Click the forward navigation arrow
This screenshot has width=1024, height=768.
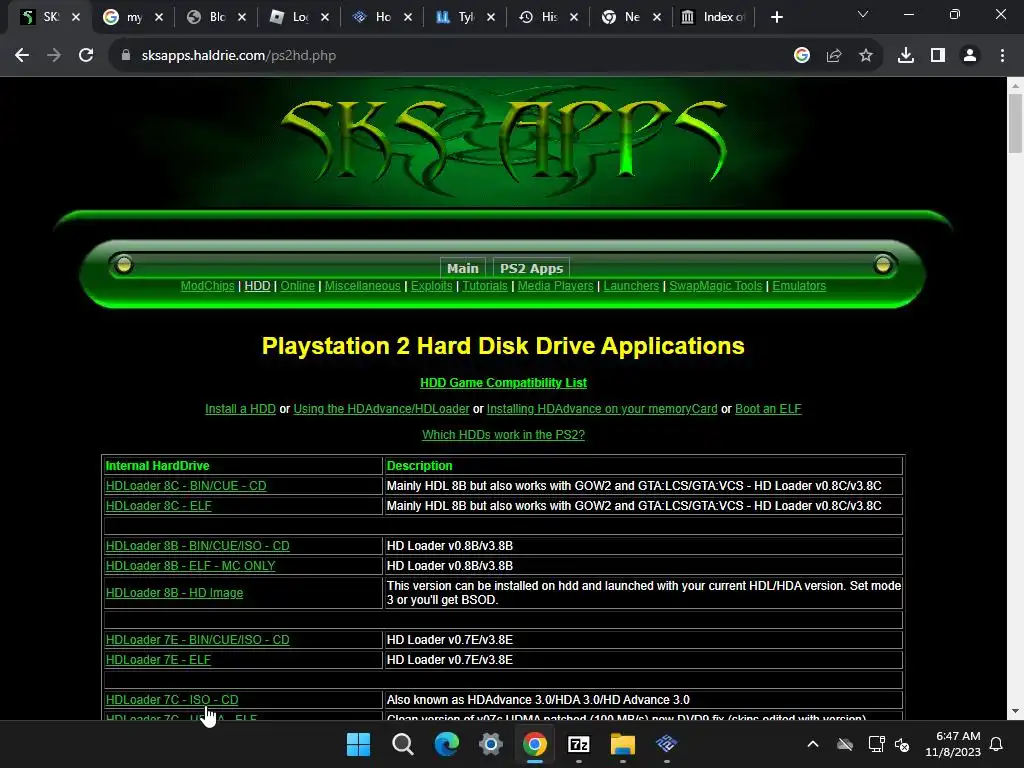tap(54, 56)
